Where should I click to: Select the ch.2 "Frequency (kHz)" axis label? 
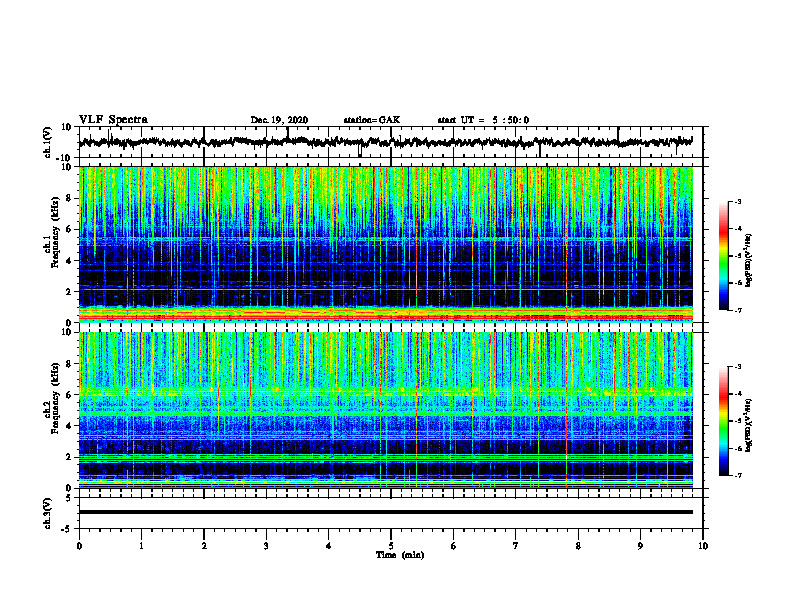[x=55, y=398]
